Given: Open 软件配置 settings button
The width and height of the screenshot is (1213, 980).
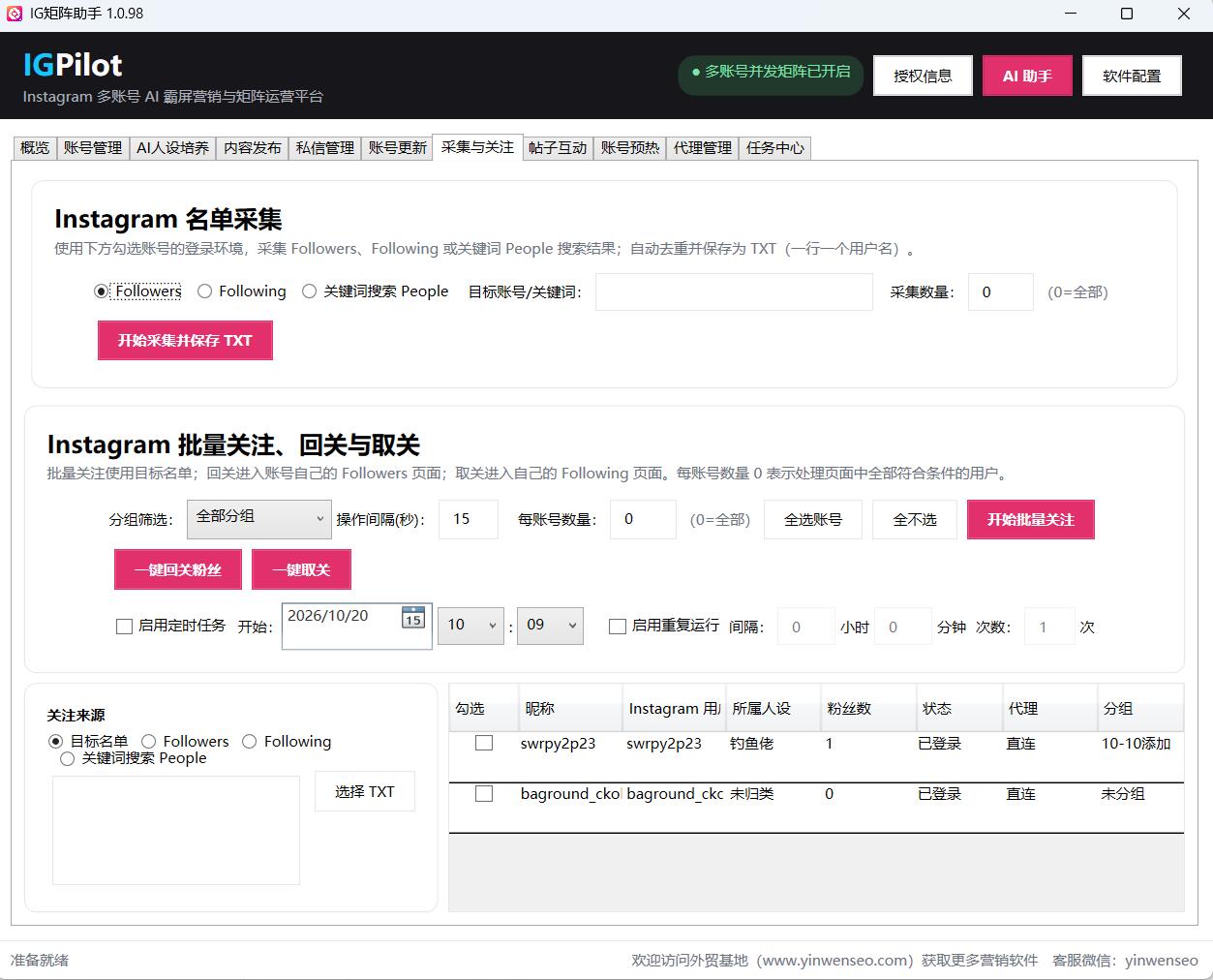Looking at the screenshot, I should tap(1132, 76).
